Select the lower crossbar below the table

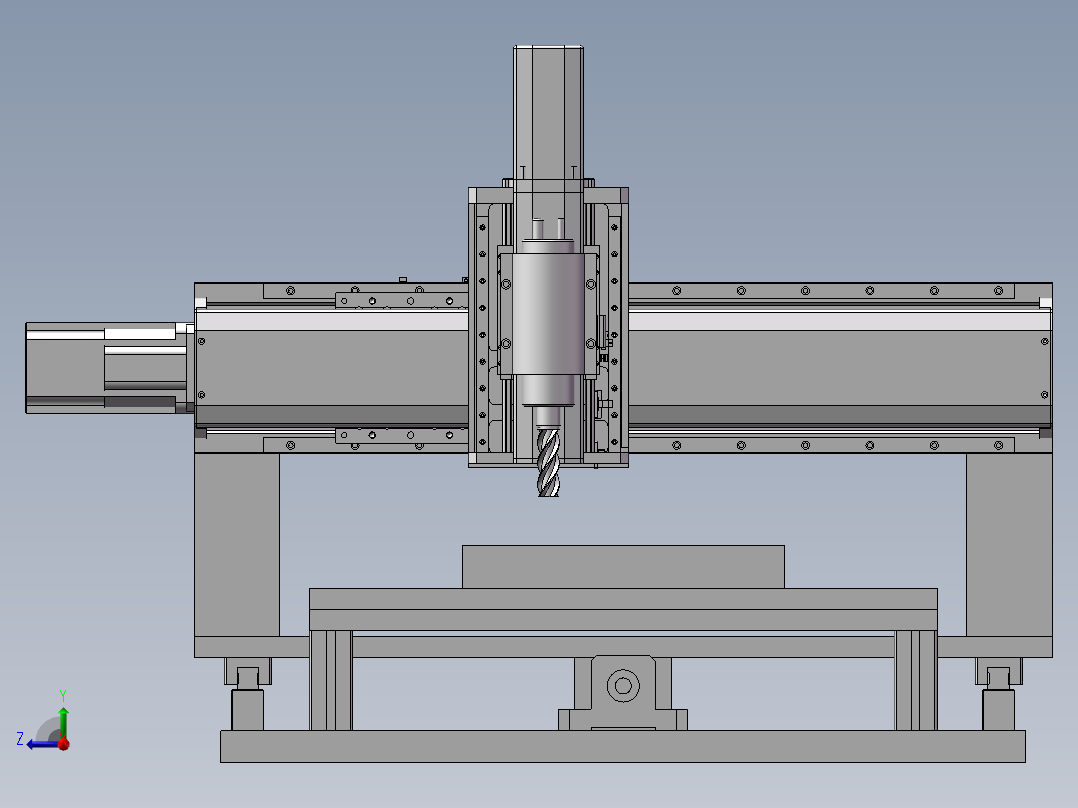623,646
